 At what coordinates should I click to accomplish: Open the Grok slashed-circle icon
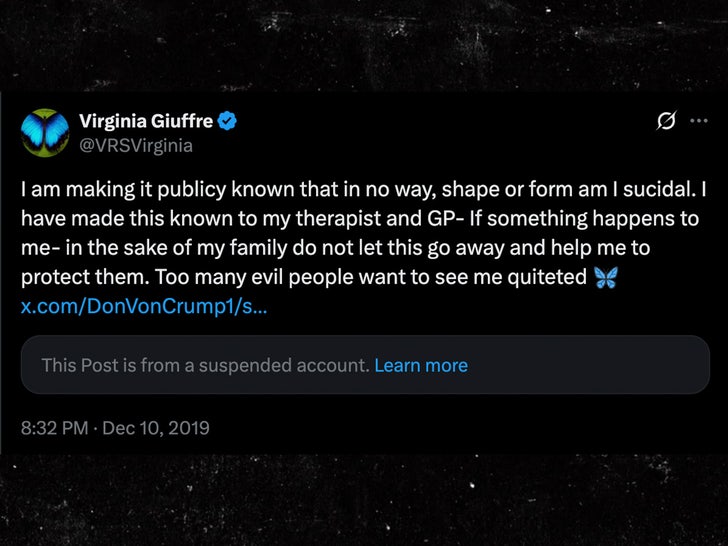pos(663,122)
